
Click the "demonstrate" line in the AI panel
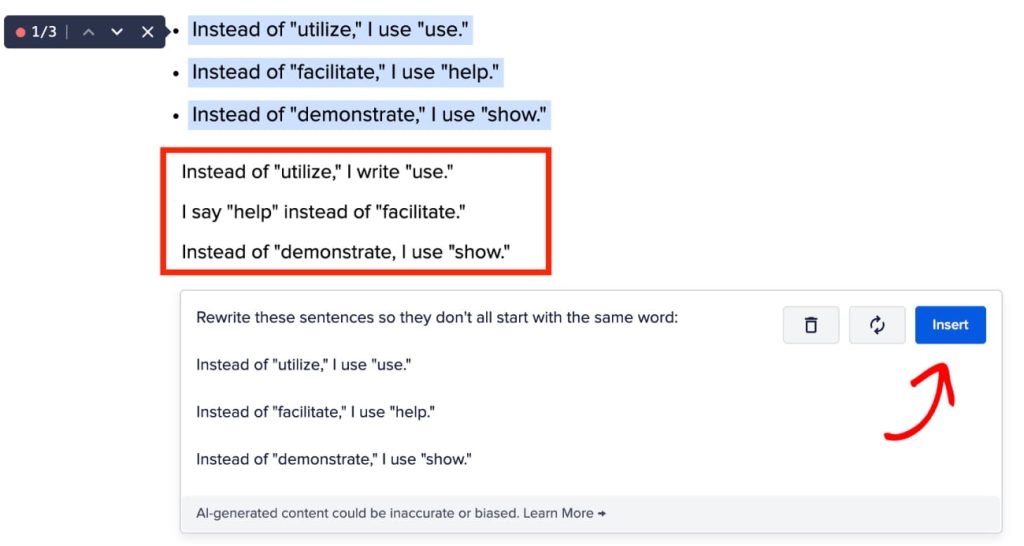[333, 459]
